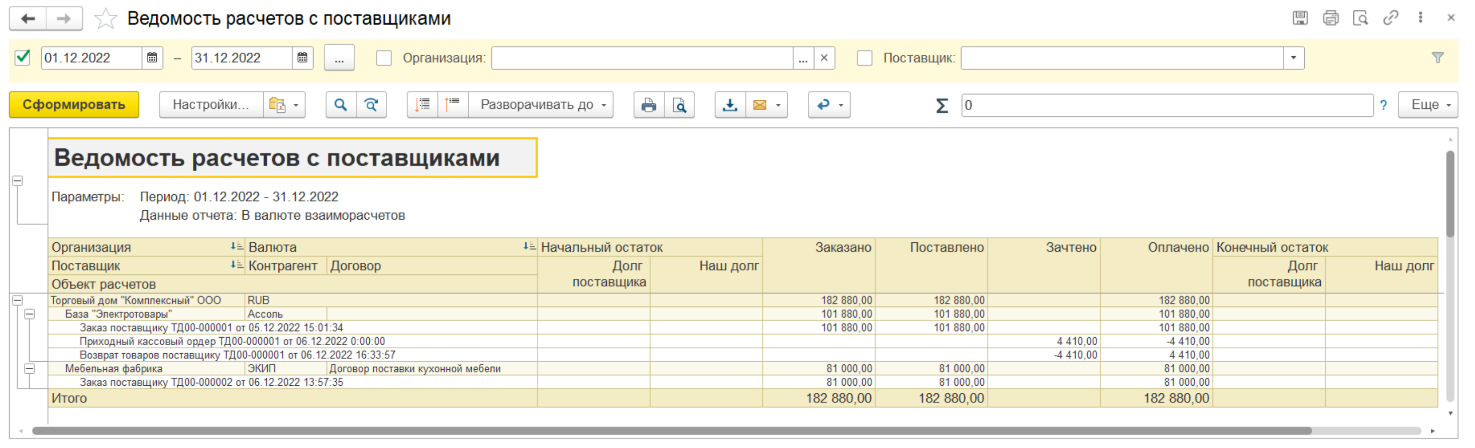1475x448 pixels.
Task: Save report to file with download icon
Action: (x=729, y=105)
